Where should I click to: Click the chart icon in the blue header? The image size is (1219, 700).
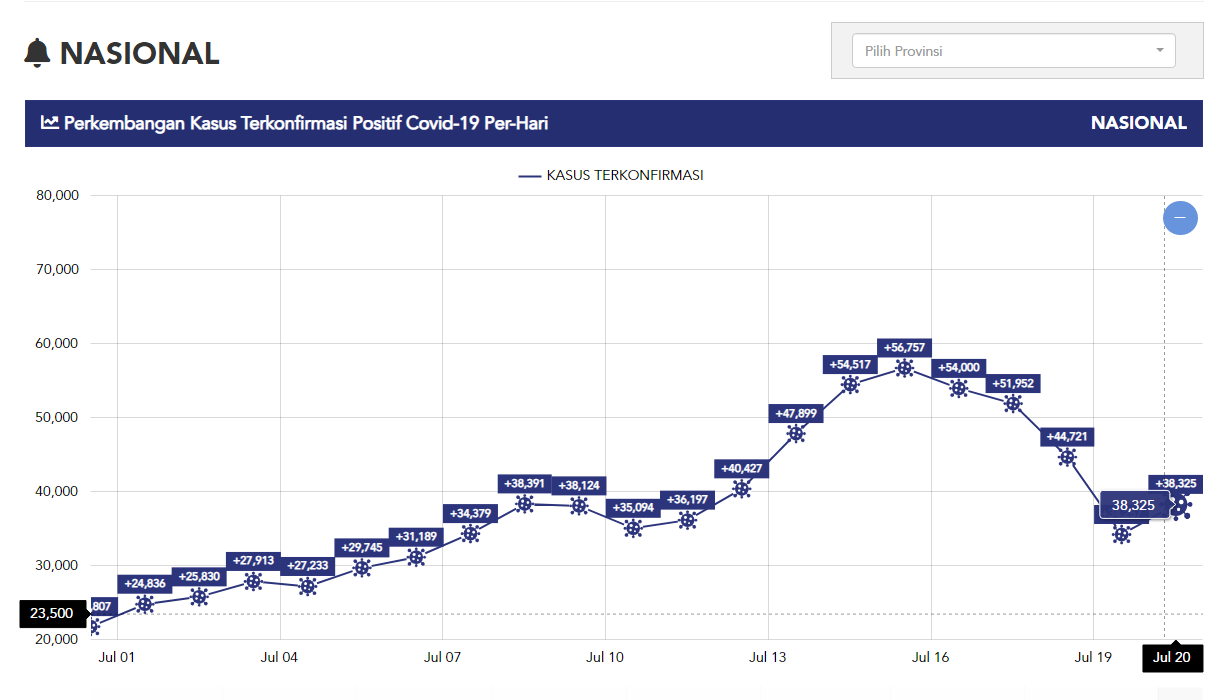49,123
